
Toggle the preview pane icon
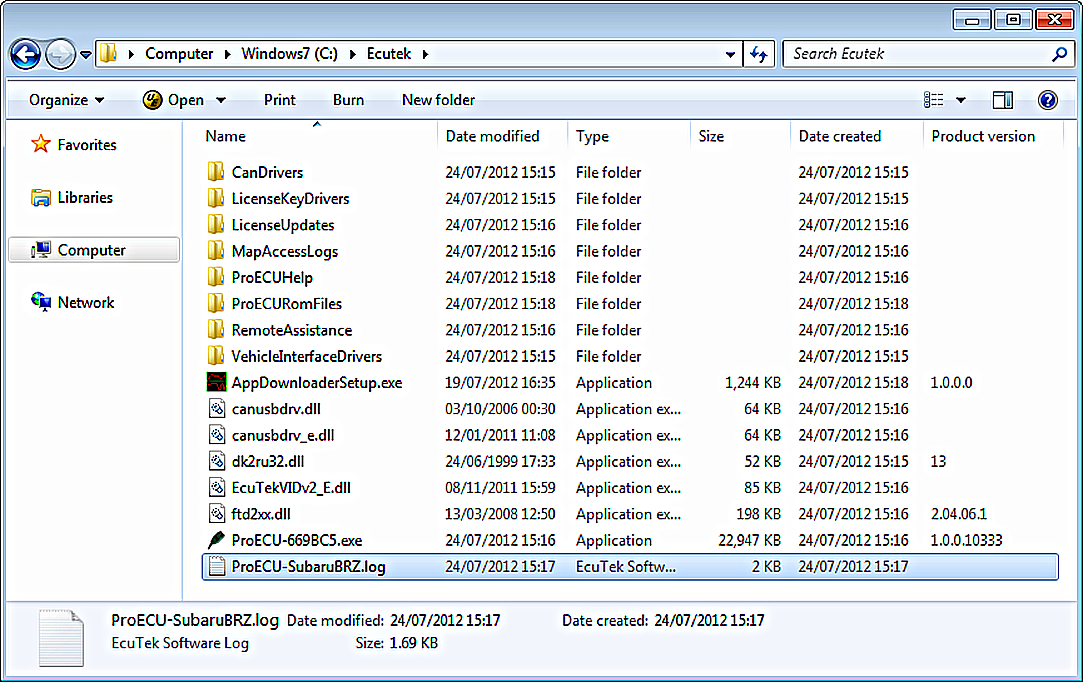[x=1002, y=100]
